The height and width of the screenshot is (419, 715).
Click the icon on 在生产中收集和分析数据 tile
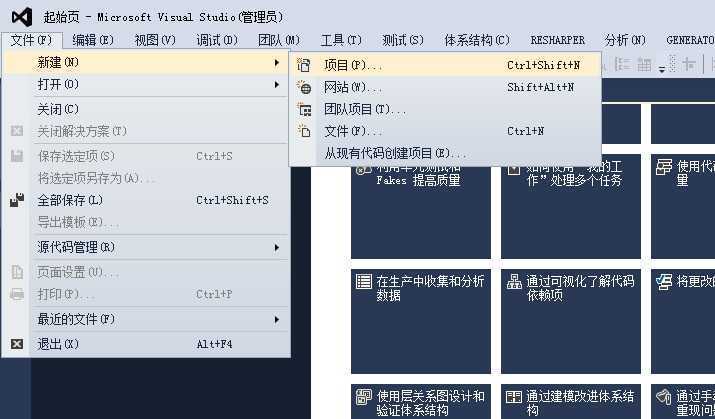[x=364, y=281]
